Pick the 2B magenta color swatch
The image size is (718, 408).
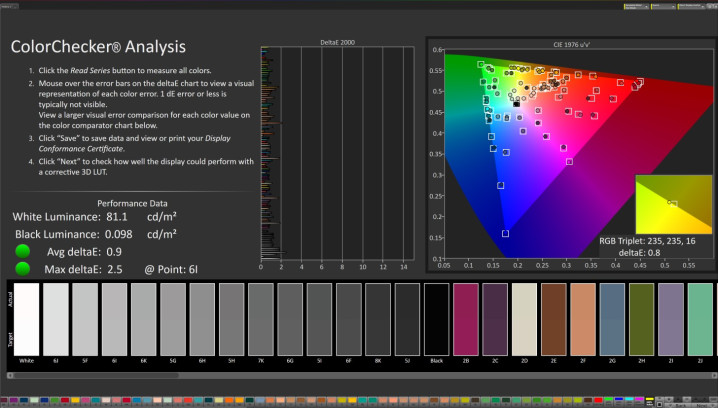tap(466, 319)
